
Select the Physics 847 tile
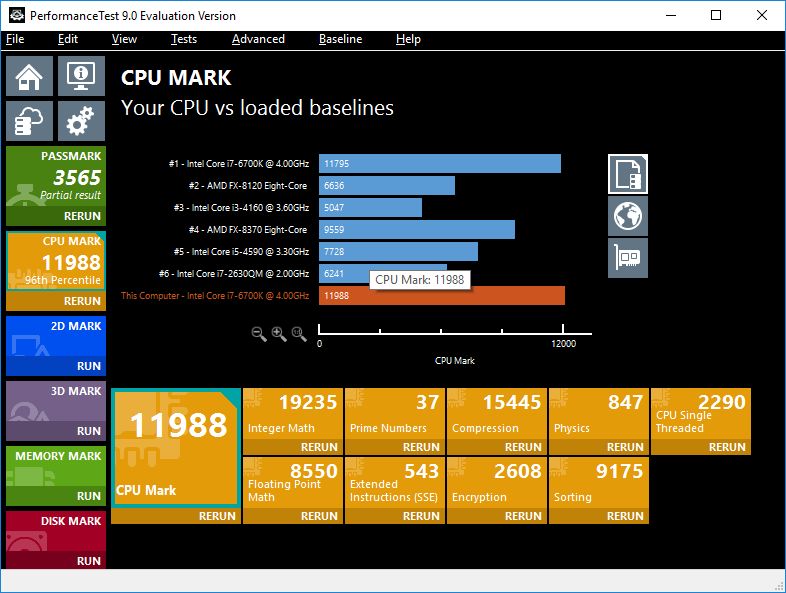pos(599,414)
